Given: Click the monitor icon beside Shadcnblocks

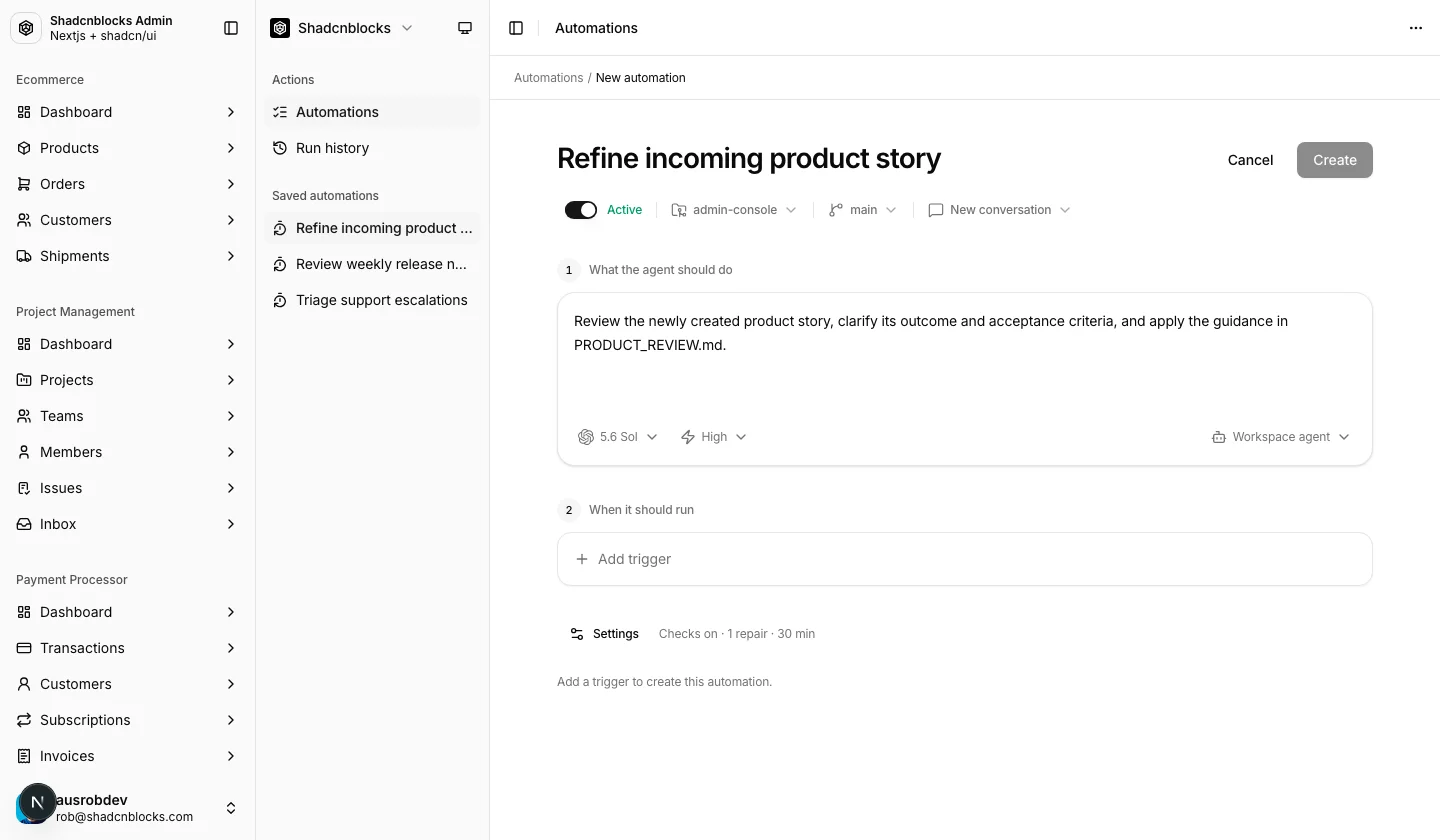Looking at the screenshot, I should click(465, 28).
